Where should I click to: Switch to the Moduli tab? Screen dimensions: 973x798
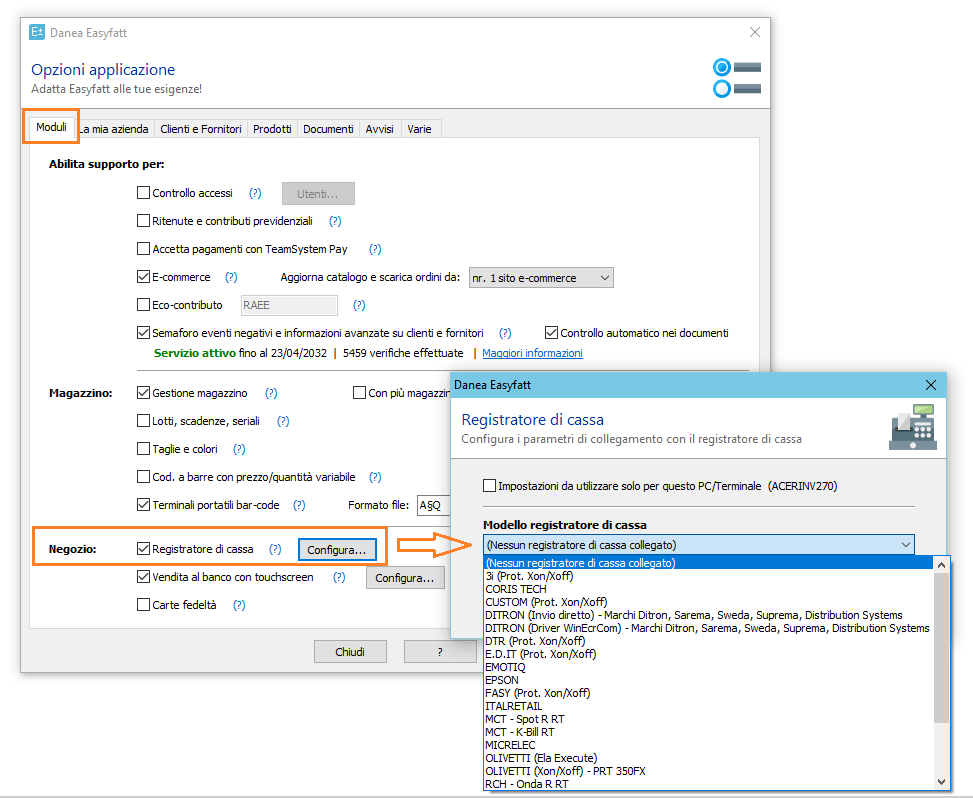pos(51,127)
